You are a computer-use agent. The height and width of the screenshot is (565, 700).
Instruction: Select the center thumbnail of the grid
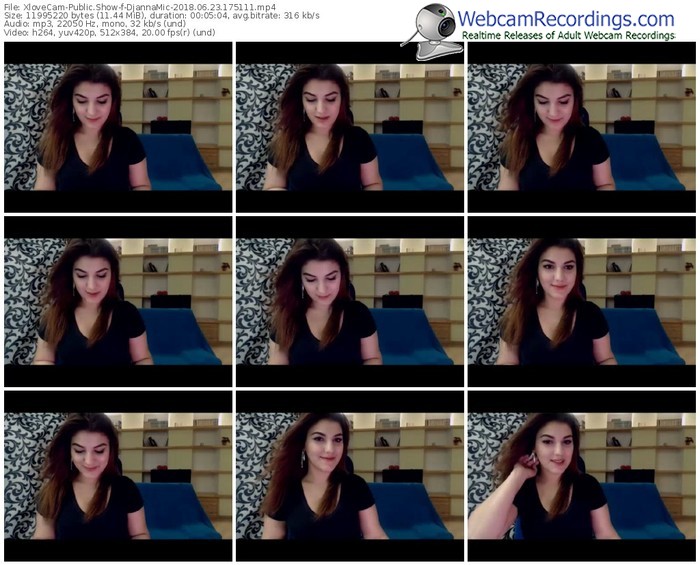(x=349, y=301)
